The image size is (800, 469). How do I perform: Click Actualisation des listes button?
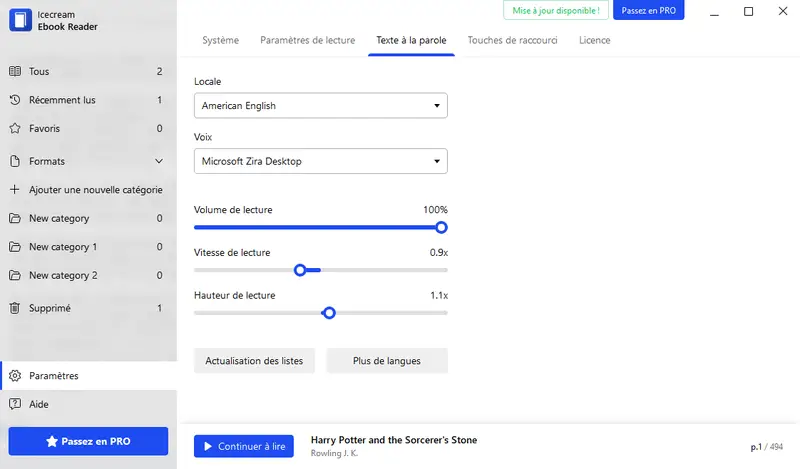tap(254, 361)
